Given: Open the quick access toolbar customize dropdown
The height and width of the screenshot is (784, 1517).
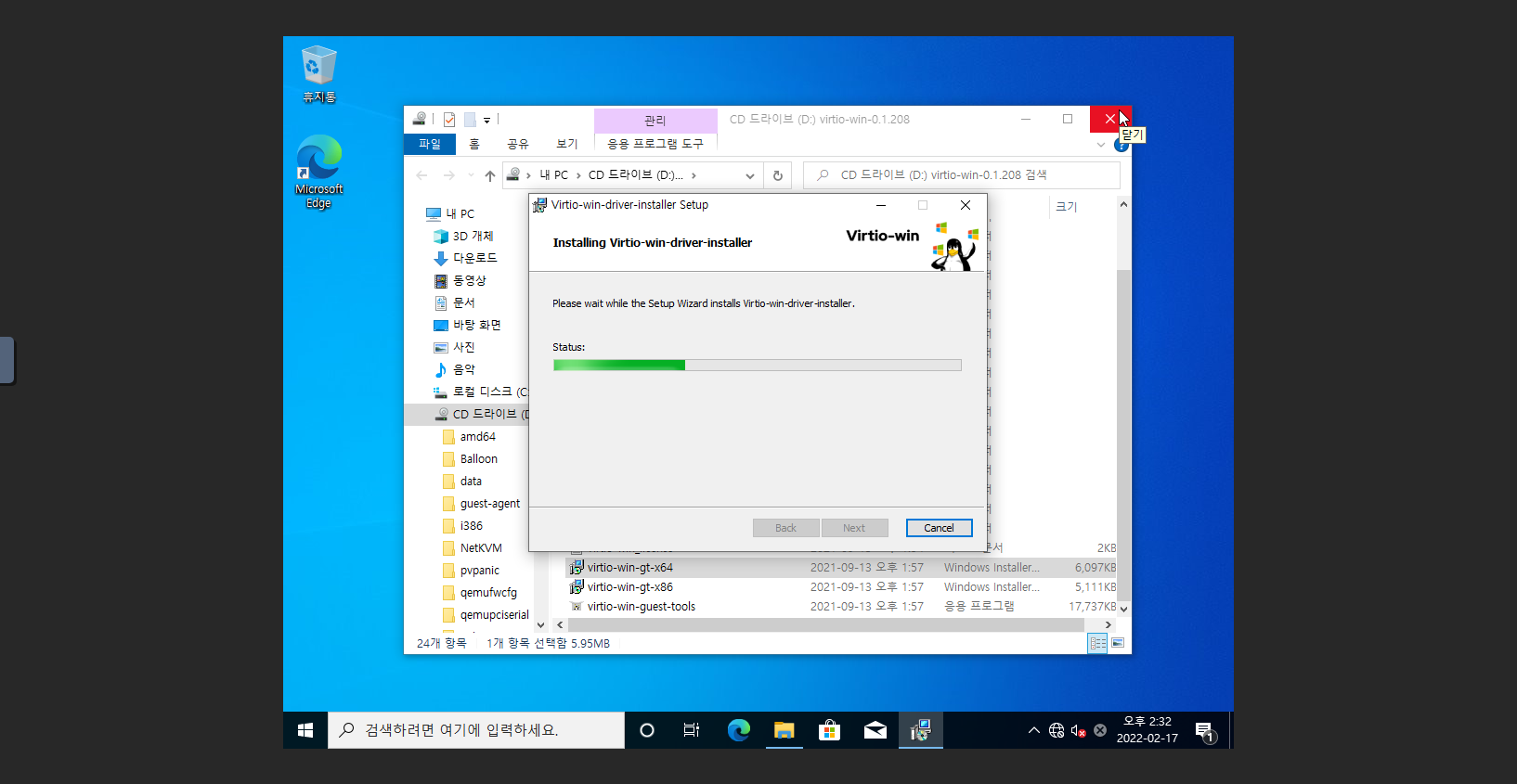Looking at the screenshot, I should (486, 120).
